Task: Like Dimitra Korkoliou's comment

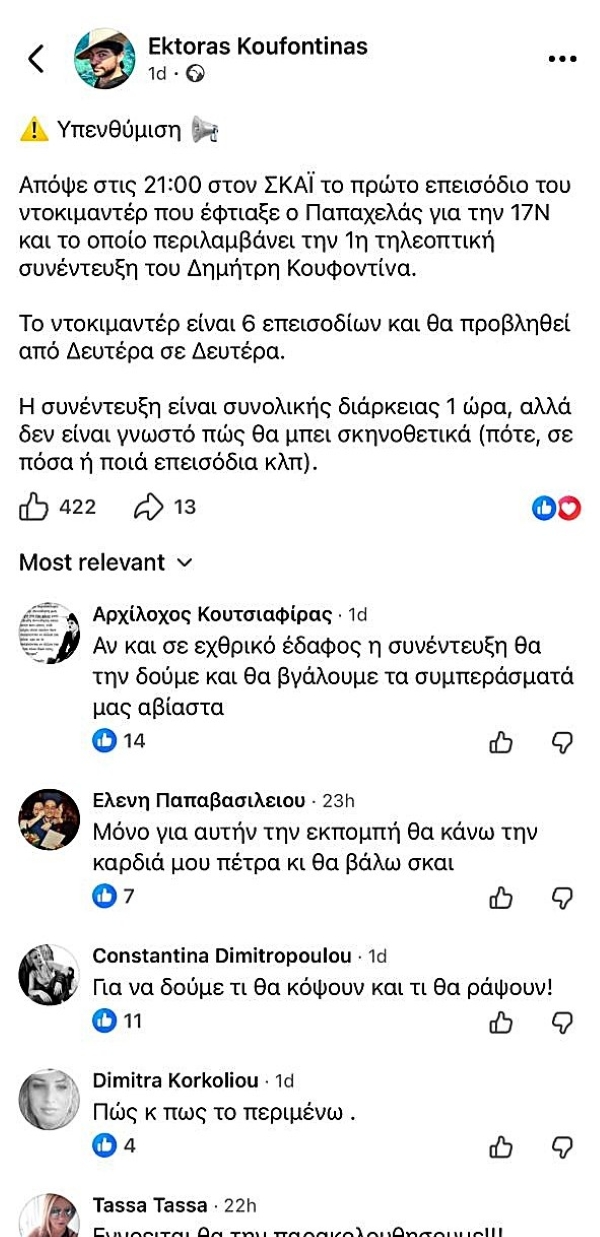Action: click(x=501, y=1146)
